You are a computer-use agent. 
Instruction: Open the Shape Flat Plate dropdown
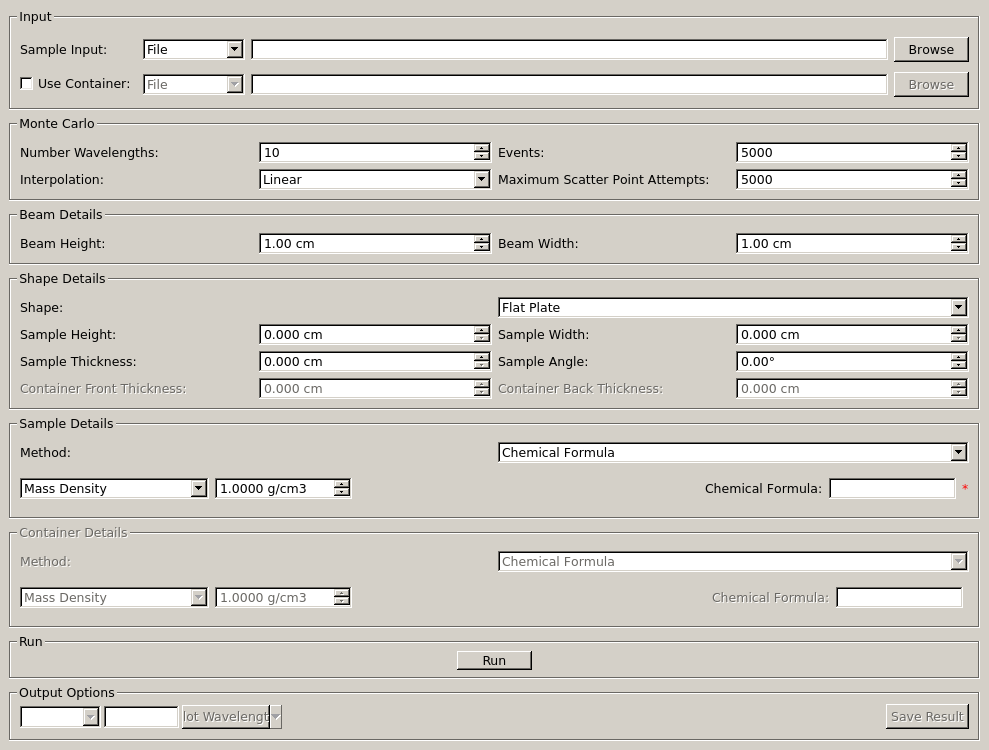pyautogui.click(x=958, y=308)
